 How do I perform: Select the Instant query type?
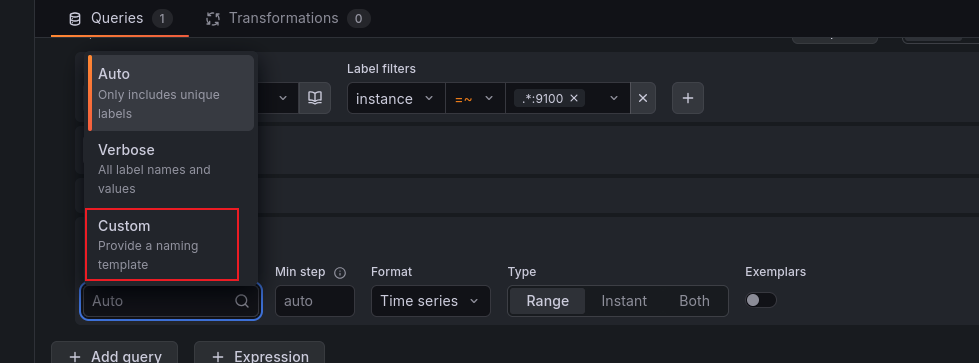point(624,301)
